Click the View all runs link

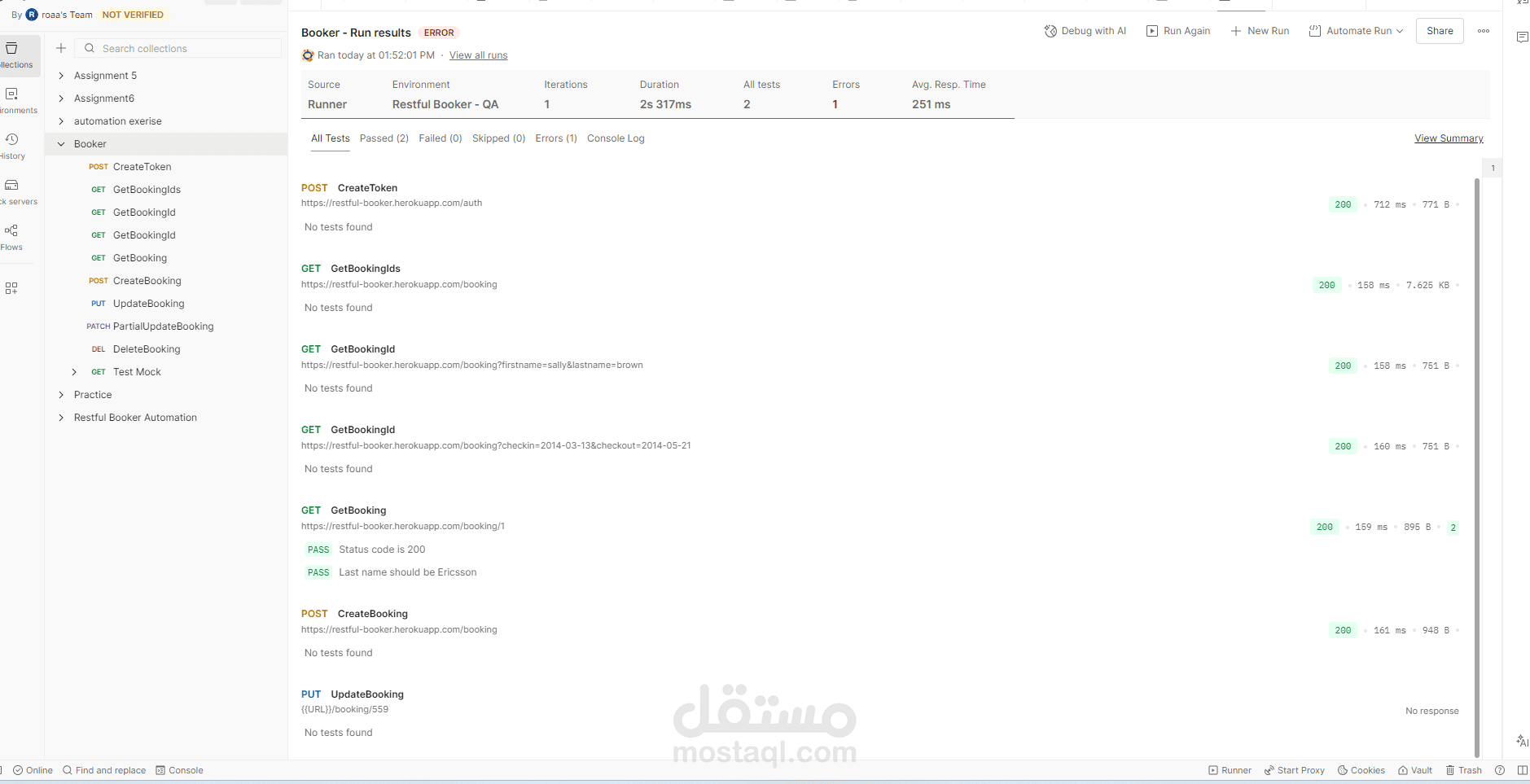pyautogui.click(x=479, y=55)
